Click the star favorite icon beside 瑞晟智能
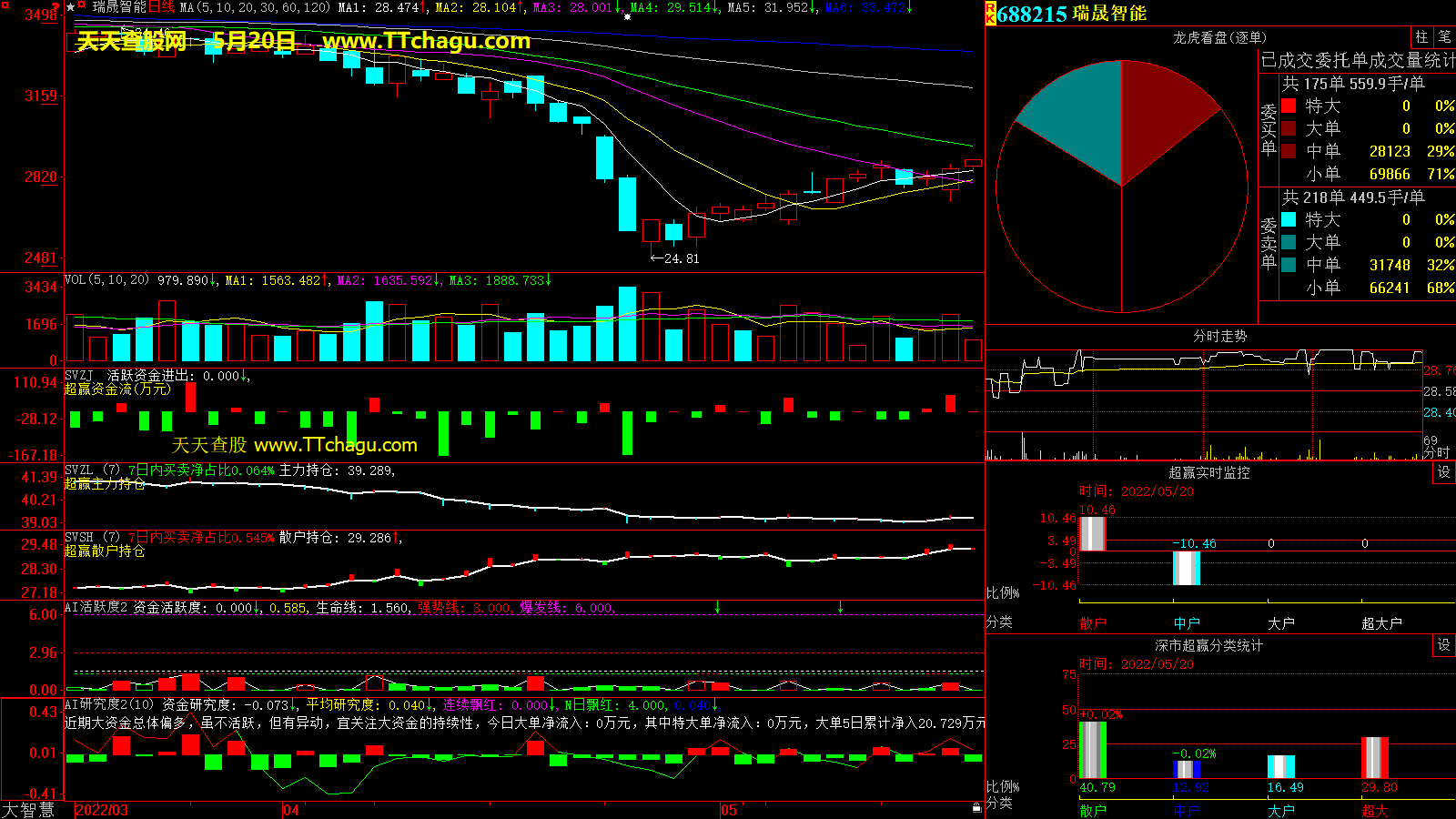Viewport: 1456px width, 819px height. (71, 7)
